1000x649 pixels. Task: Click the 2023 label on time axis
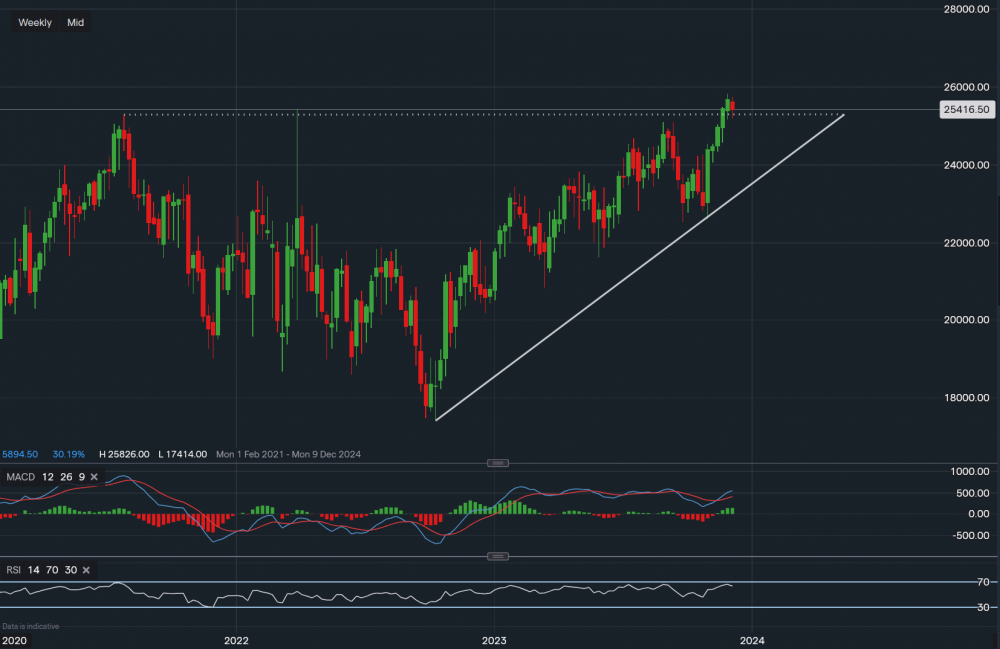(x=493, y=640)
